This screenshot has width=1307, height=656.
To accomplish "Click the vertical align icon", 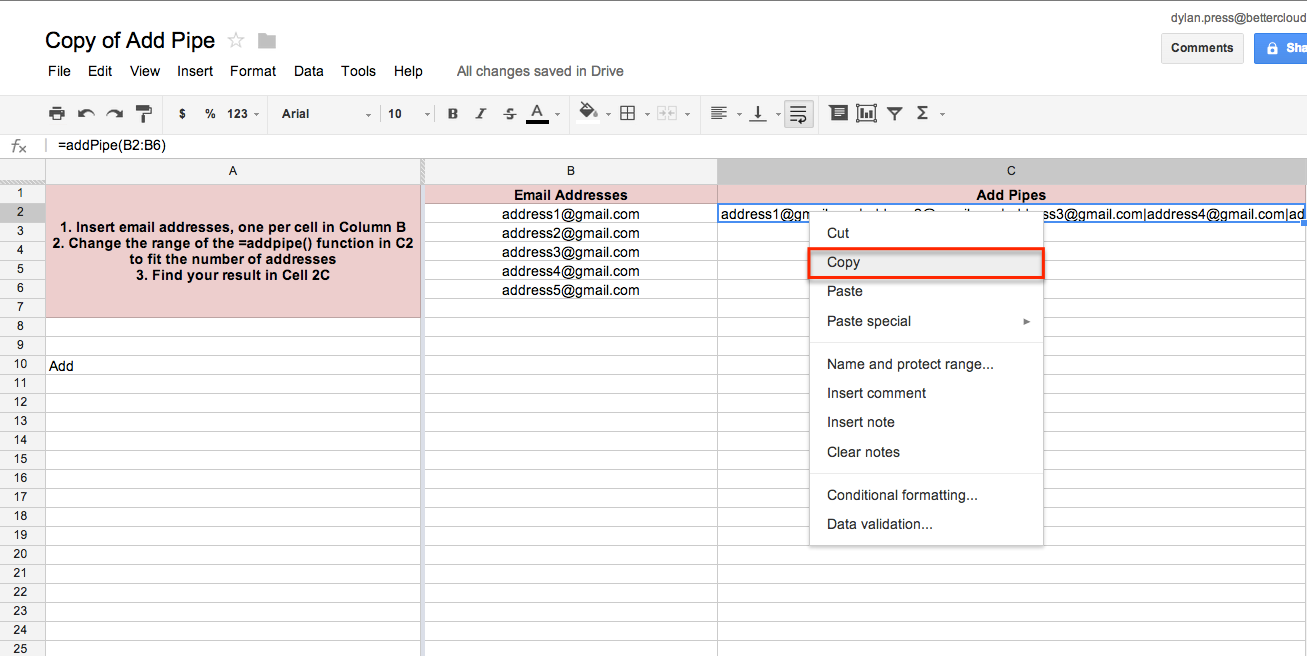I will tap(758, 114).
